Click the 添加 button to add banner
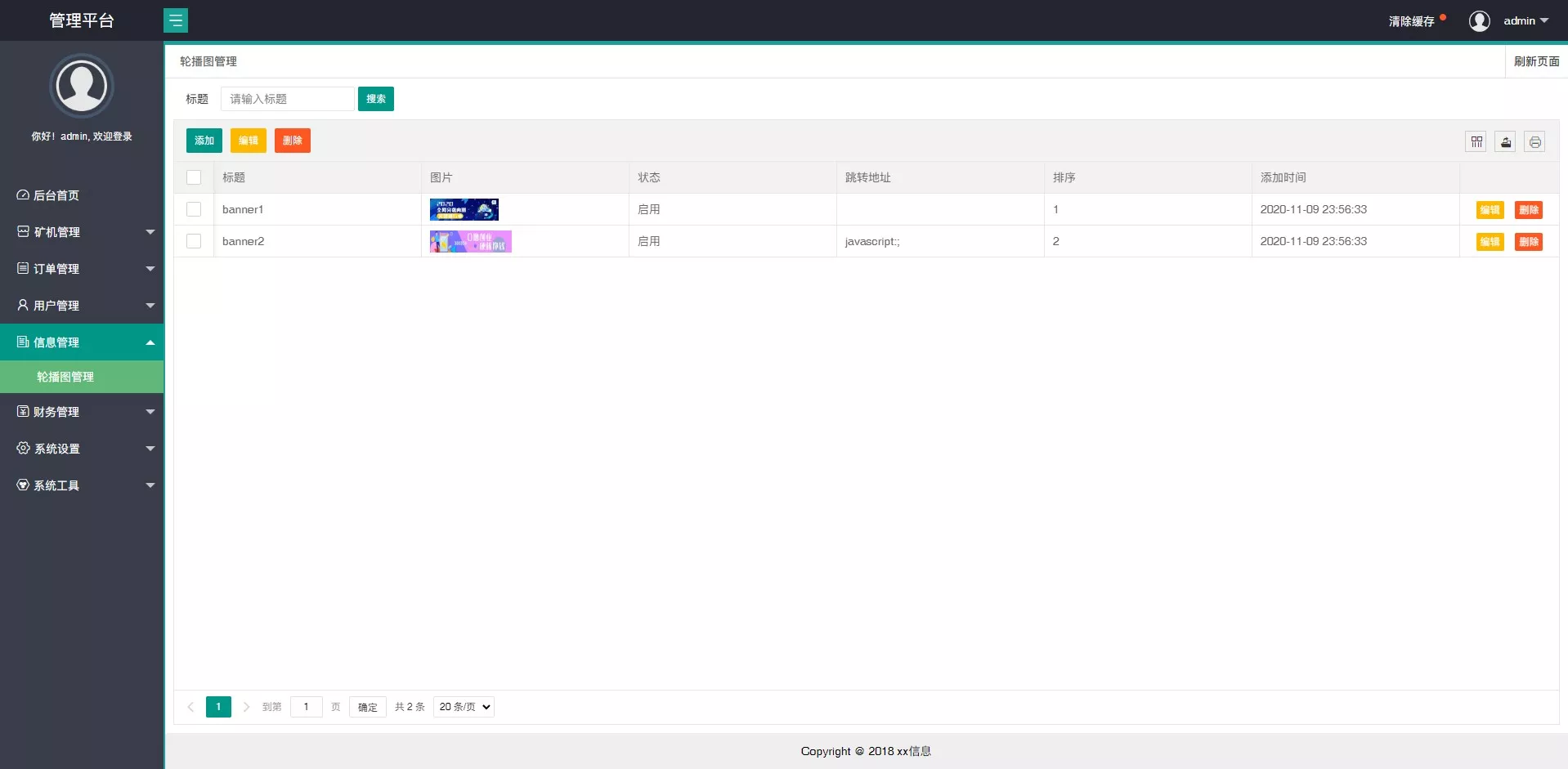This screenshot has width=1568, height=769. [204, 140]
